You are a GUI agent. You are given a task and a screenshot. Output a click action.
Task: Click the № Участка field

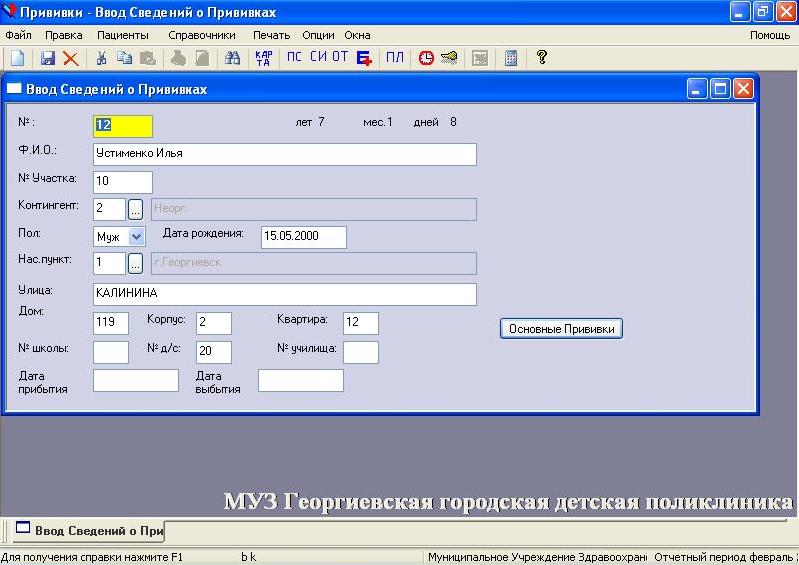(123, 182)
